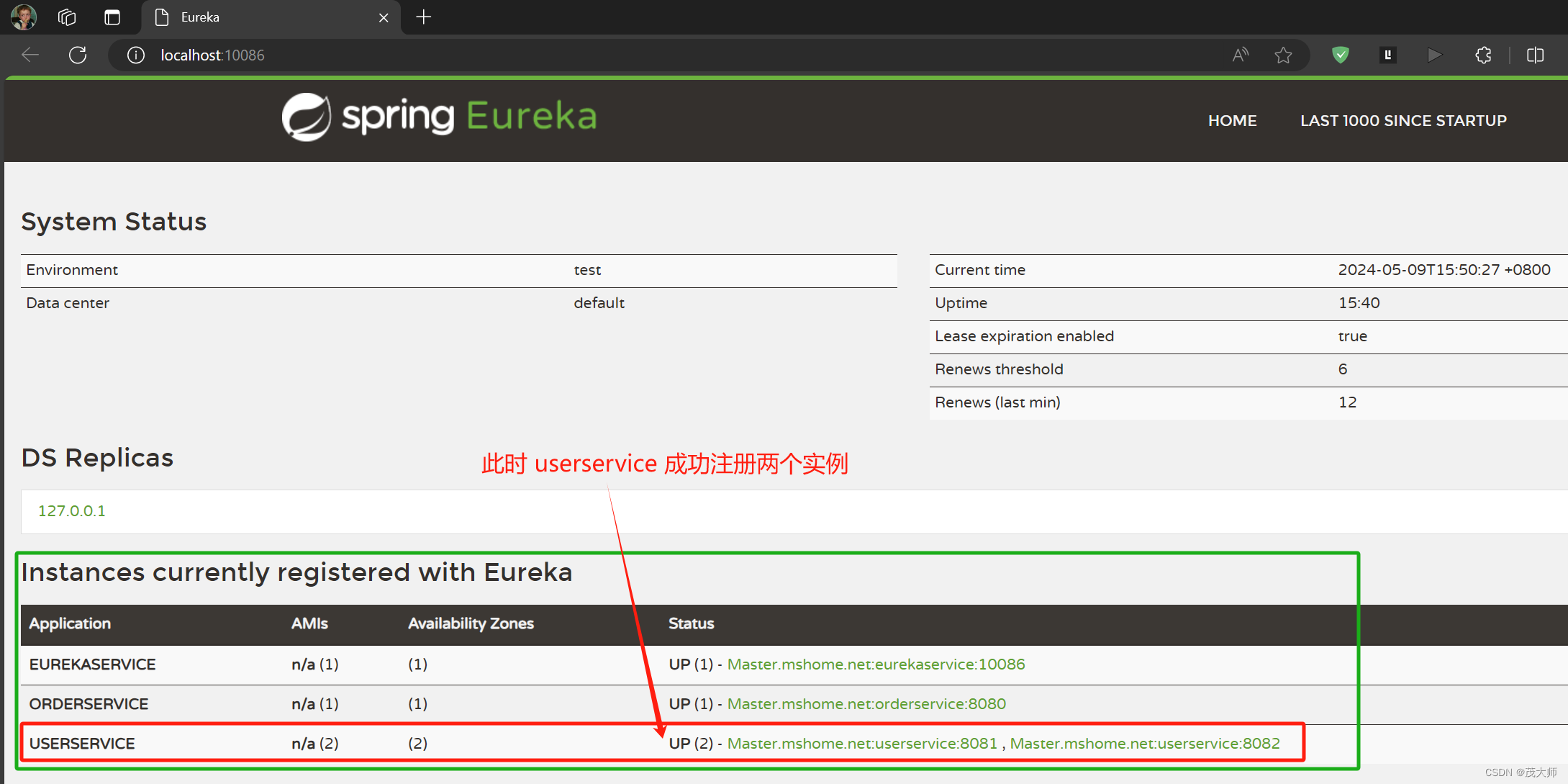The height and width of the screenshot is (784, 1568).
Task: Open LAST 1000 SINCE STARTUP page
Action: (1402, 120)
